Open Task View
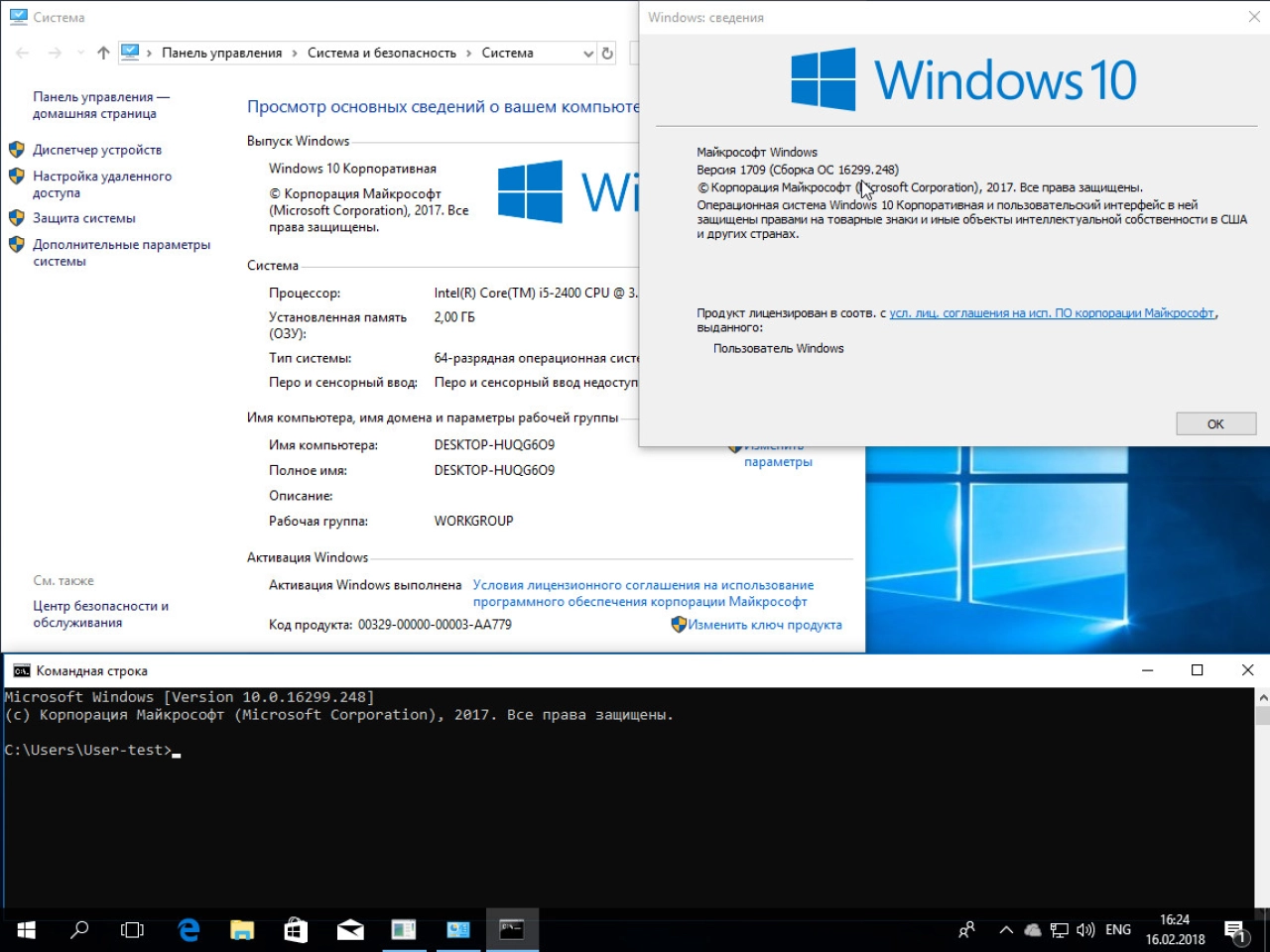This screenshot has width=1270, height=952. point(132,929)
